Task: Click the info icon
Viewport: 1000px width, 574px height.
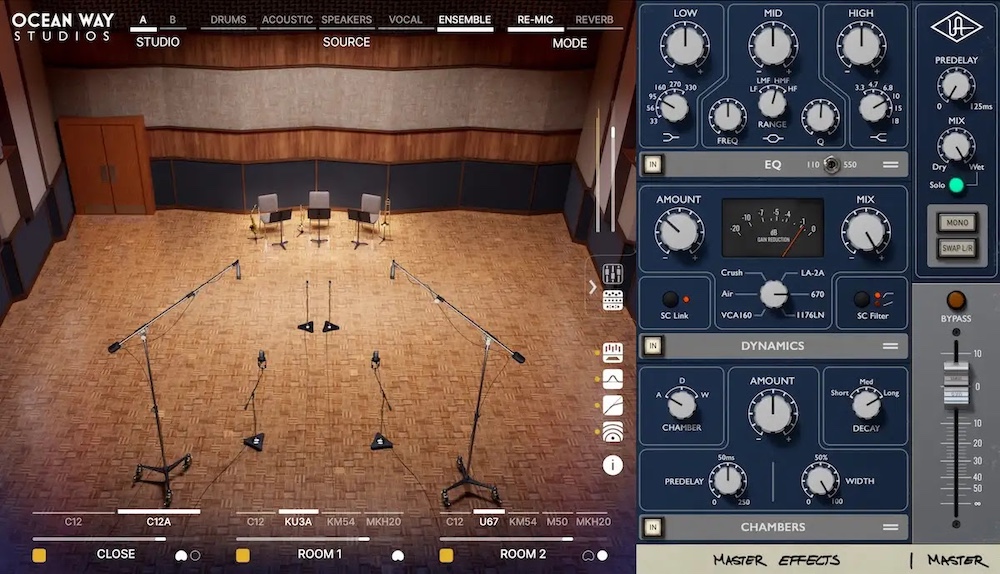Action: point(613,465)
